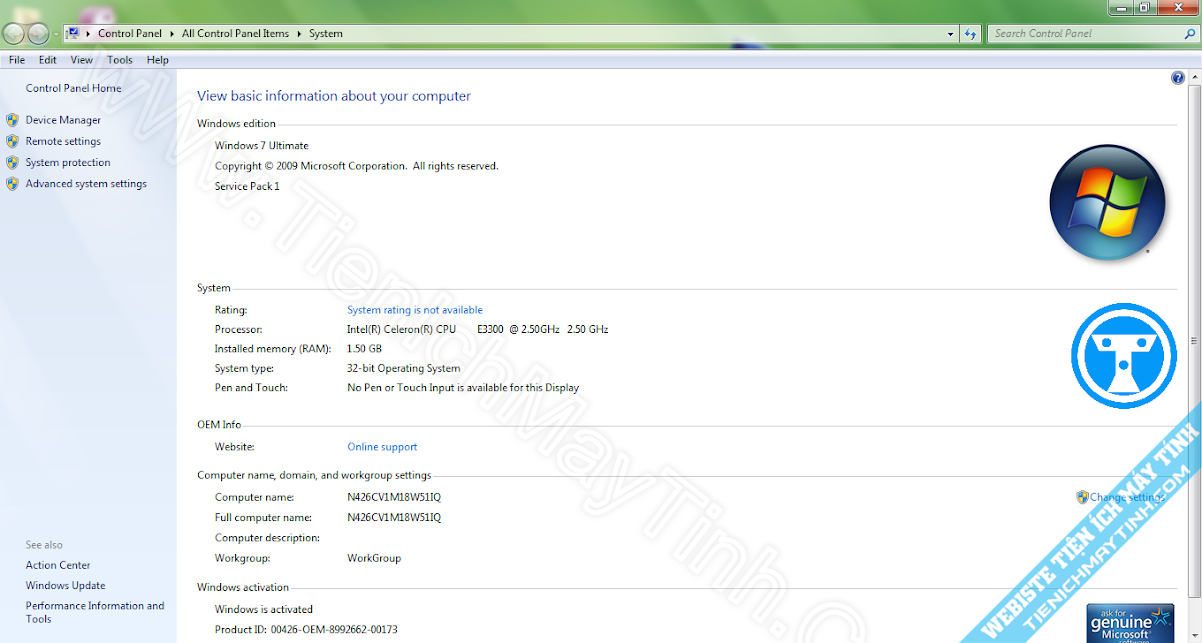This screenshot has width=1202, height=643.
Task: Select All Control Panel Items breadcrumb
Action: (235, 34)
